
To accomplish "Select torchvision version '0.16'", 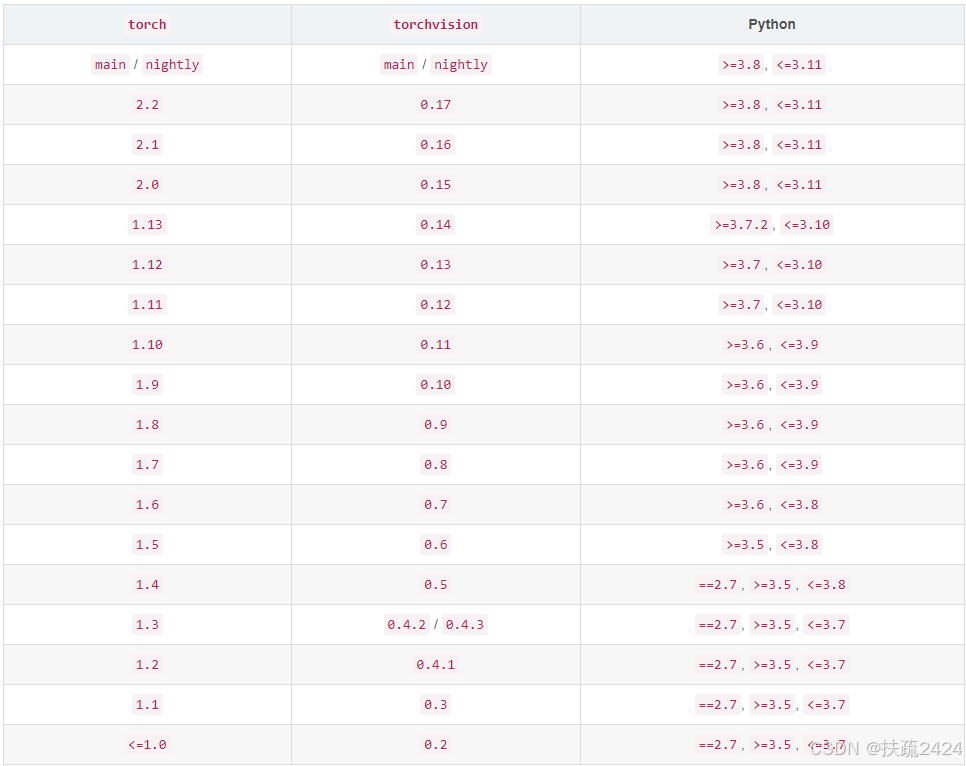I will pyautogui.click(x=436, y=145).
